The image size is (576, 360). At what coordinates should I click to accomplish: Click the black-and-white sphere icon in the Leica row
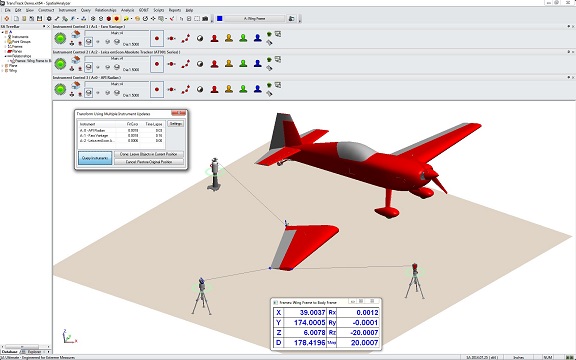pos(200,64)
